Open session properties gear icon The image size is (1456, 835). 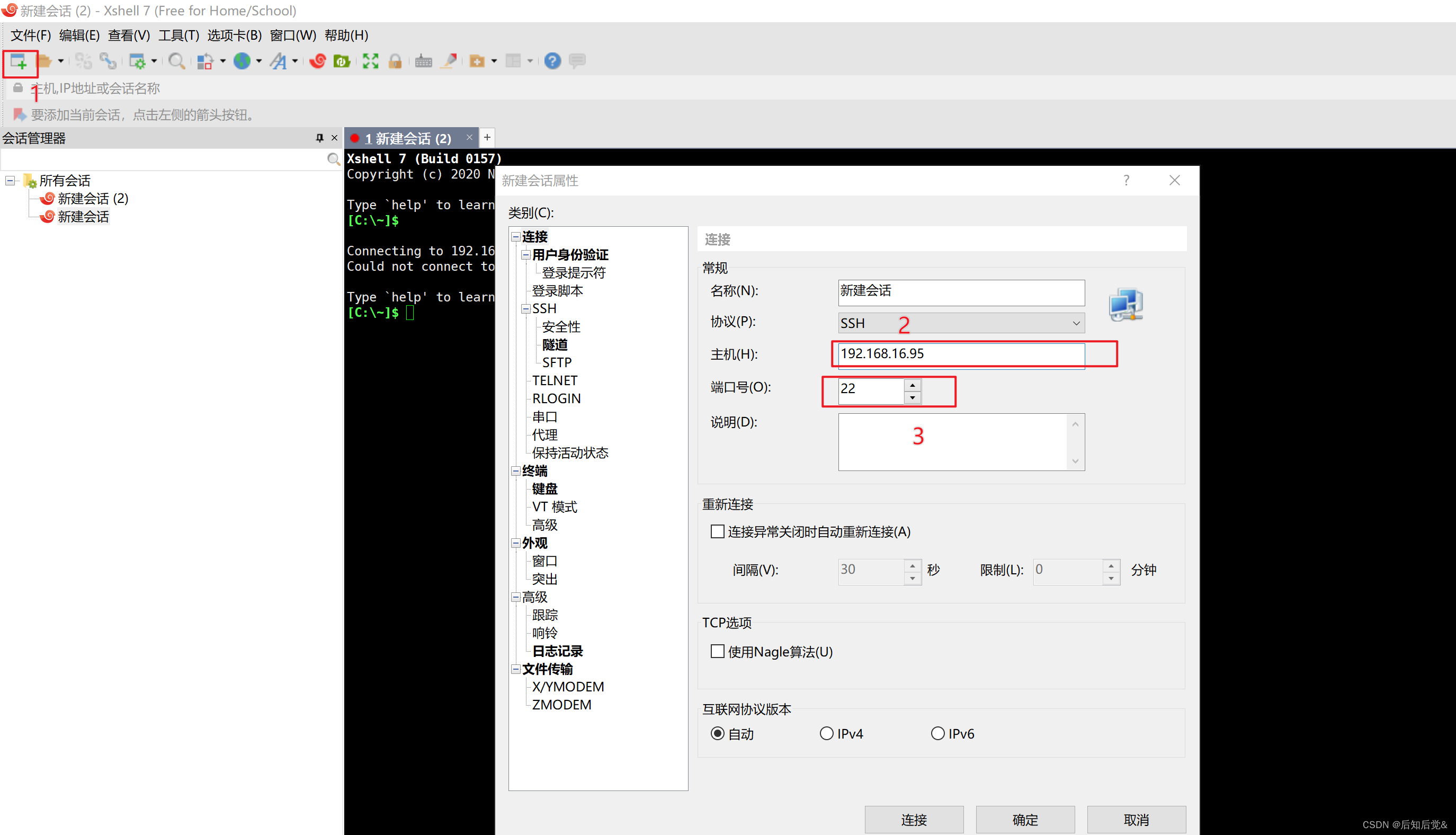(x=137, y=61)
